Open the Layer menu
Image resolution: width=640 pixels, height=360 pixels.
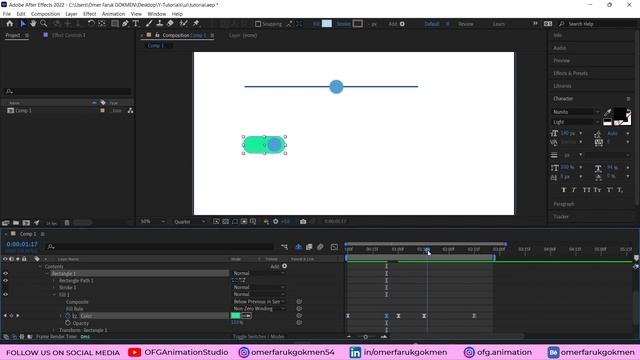coord(71,14)
